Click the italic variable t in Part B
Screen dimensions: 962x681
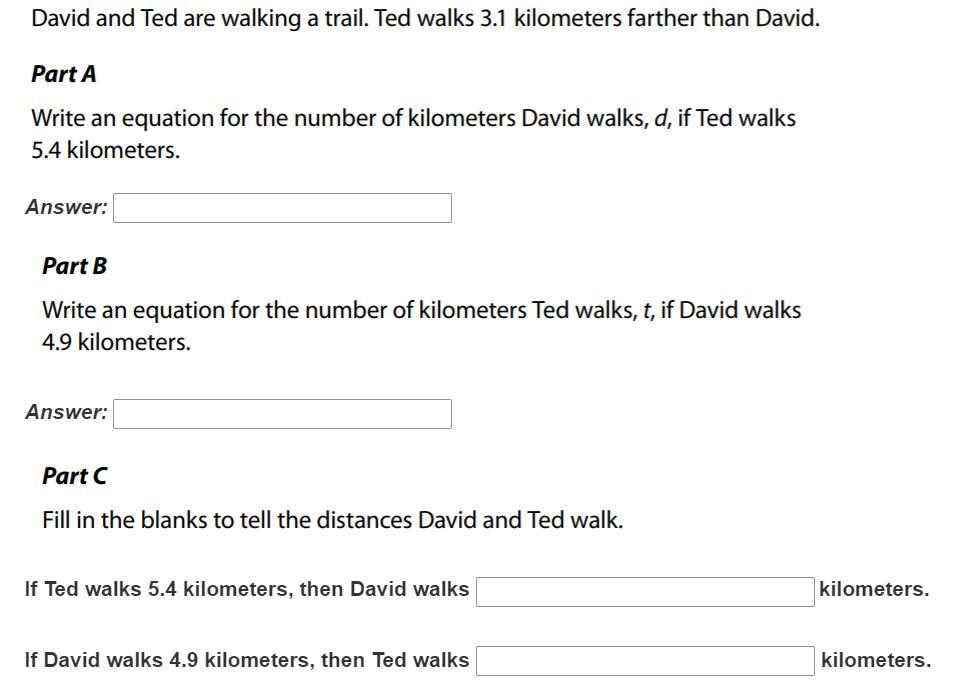(647, 310)
